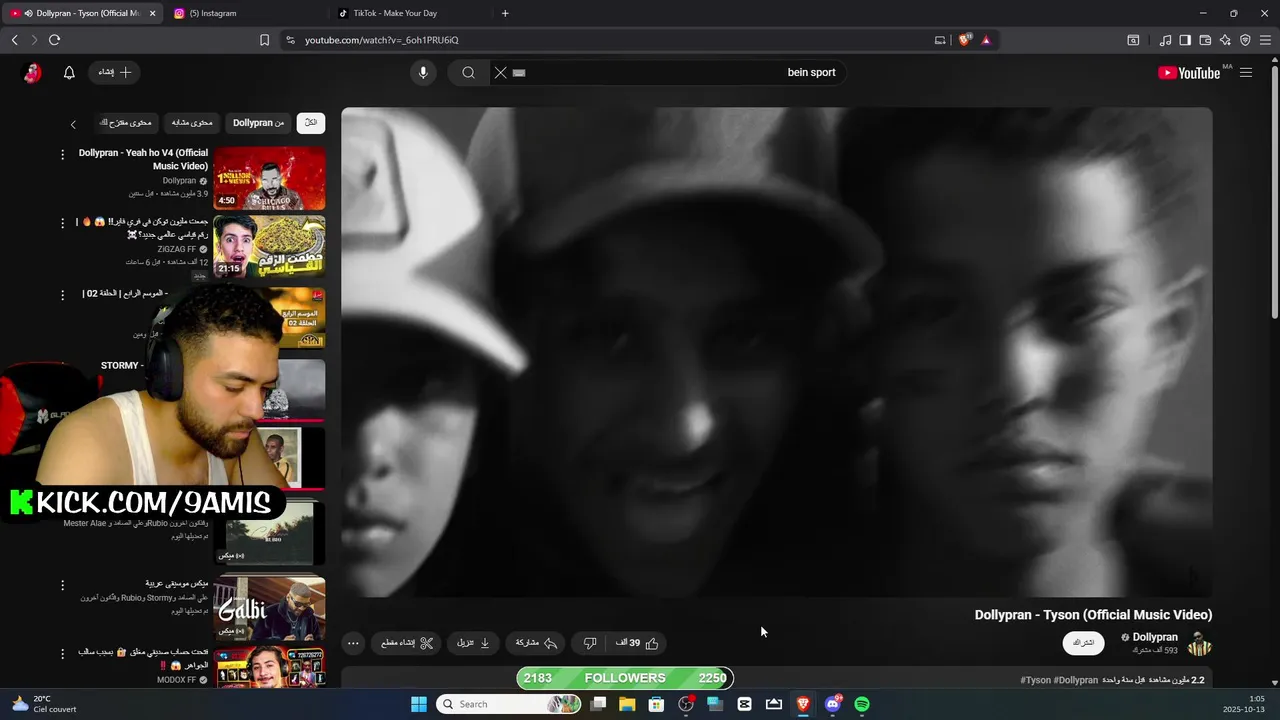The width and height of the screenshot is (1280, 720).
Task: Share the video using the arrow button
Action: (536, 643)
